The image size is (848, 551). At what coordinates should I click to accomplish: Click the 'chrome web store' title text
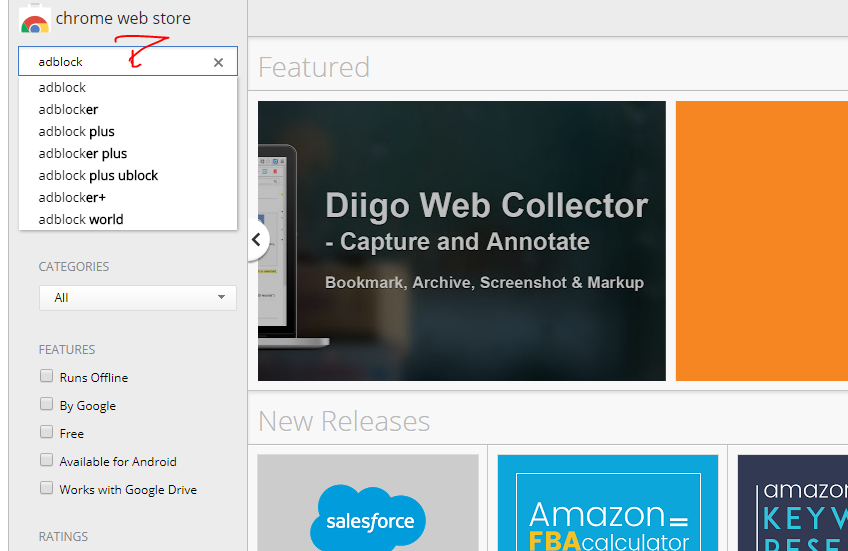pyautogui.click(x=123, y=18)
